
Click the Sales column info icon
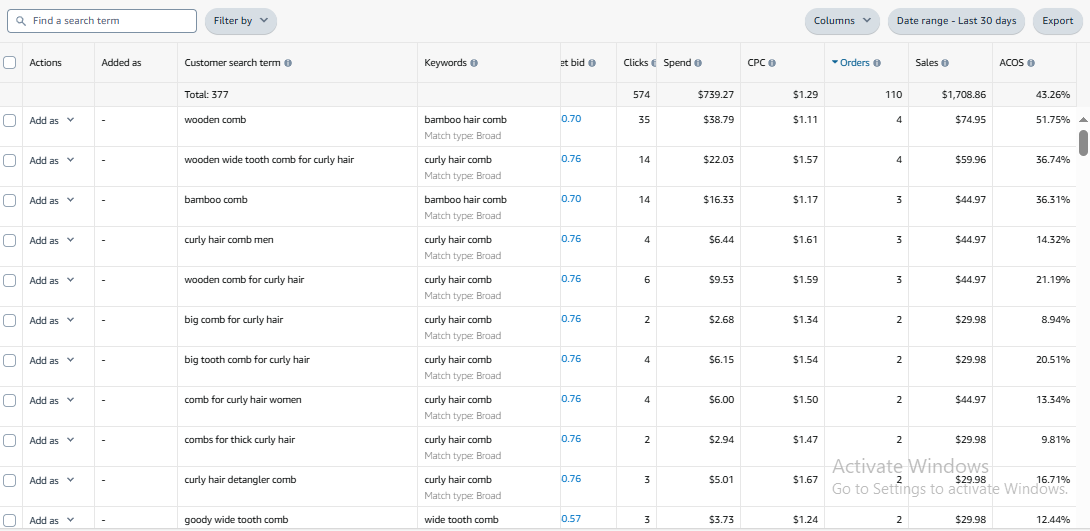tap(945, 63)
